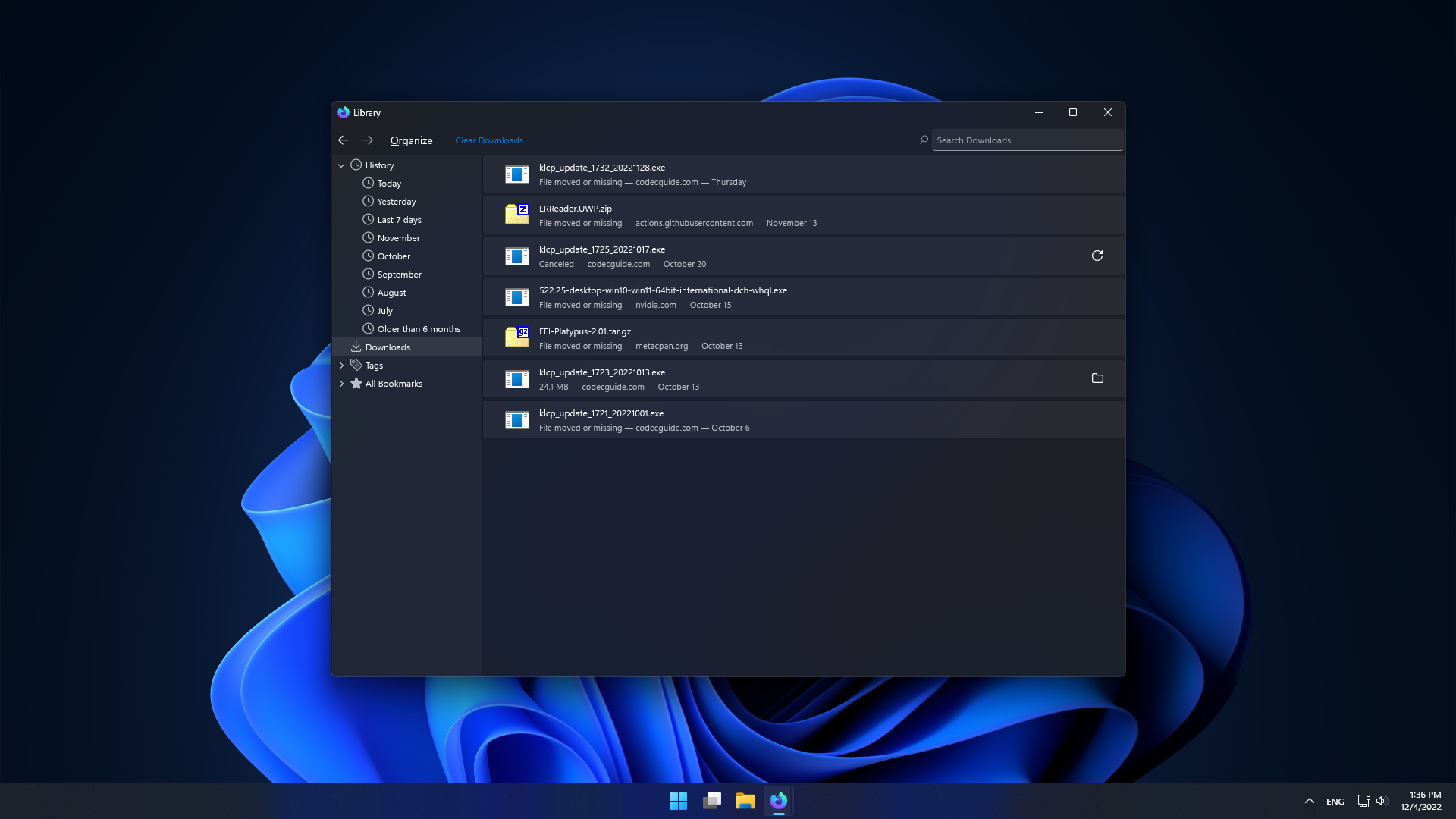Click the LRReader.UWP.zip archive icon
The image size is (1456, 819).
[517, 215]
